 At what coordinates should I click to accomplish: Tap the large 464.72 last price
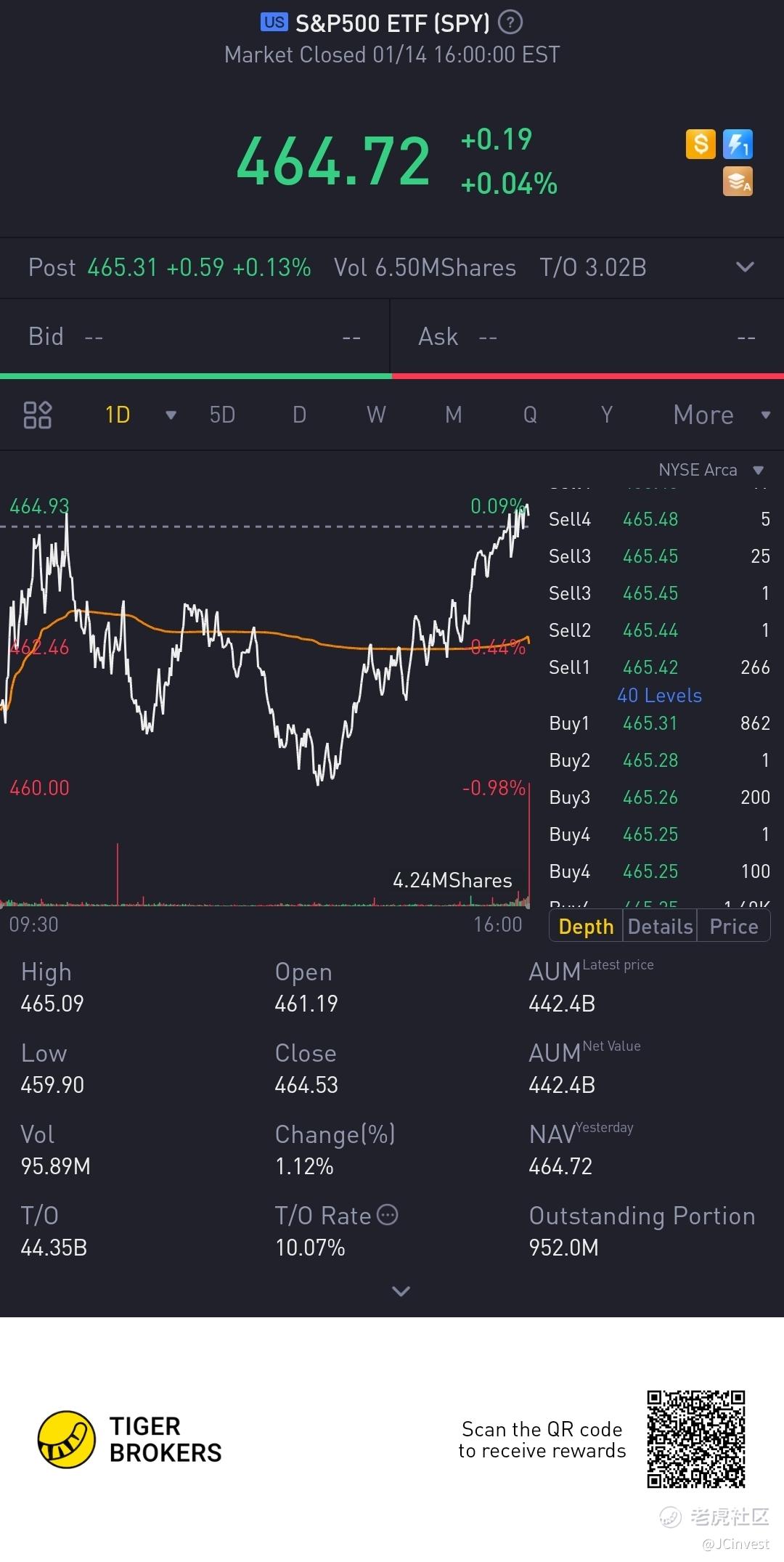coord(333,161)
